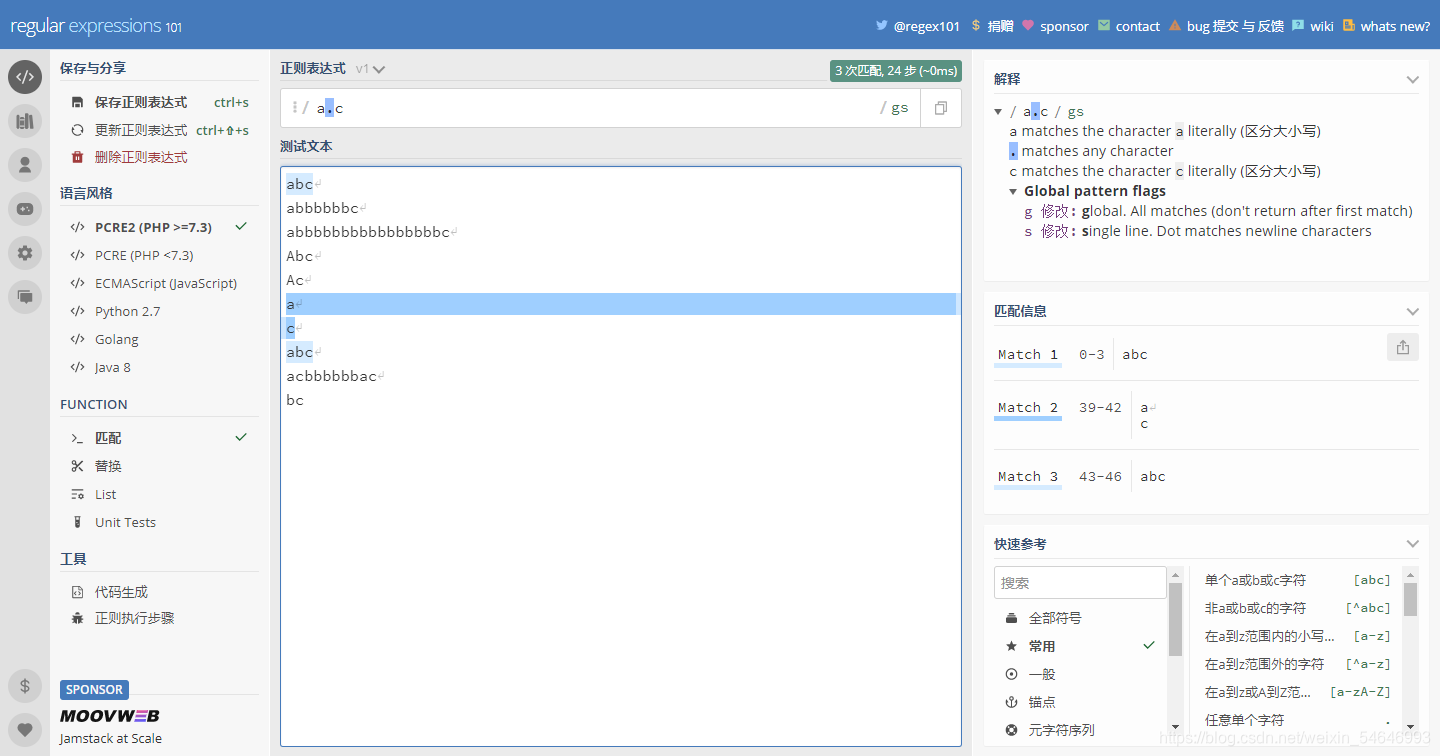Image resolution: width=1440 pixels, height=756 pixels.
Task: Collapse the 解释 explanation panel
Action: (1412, 79)
